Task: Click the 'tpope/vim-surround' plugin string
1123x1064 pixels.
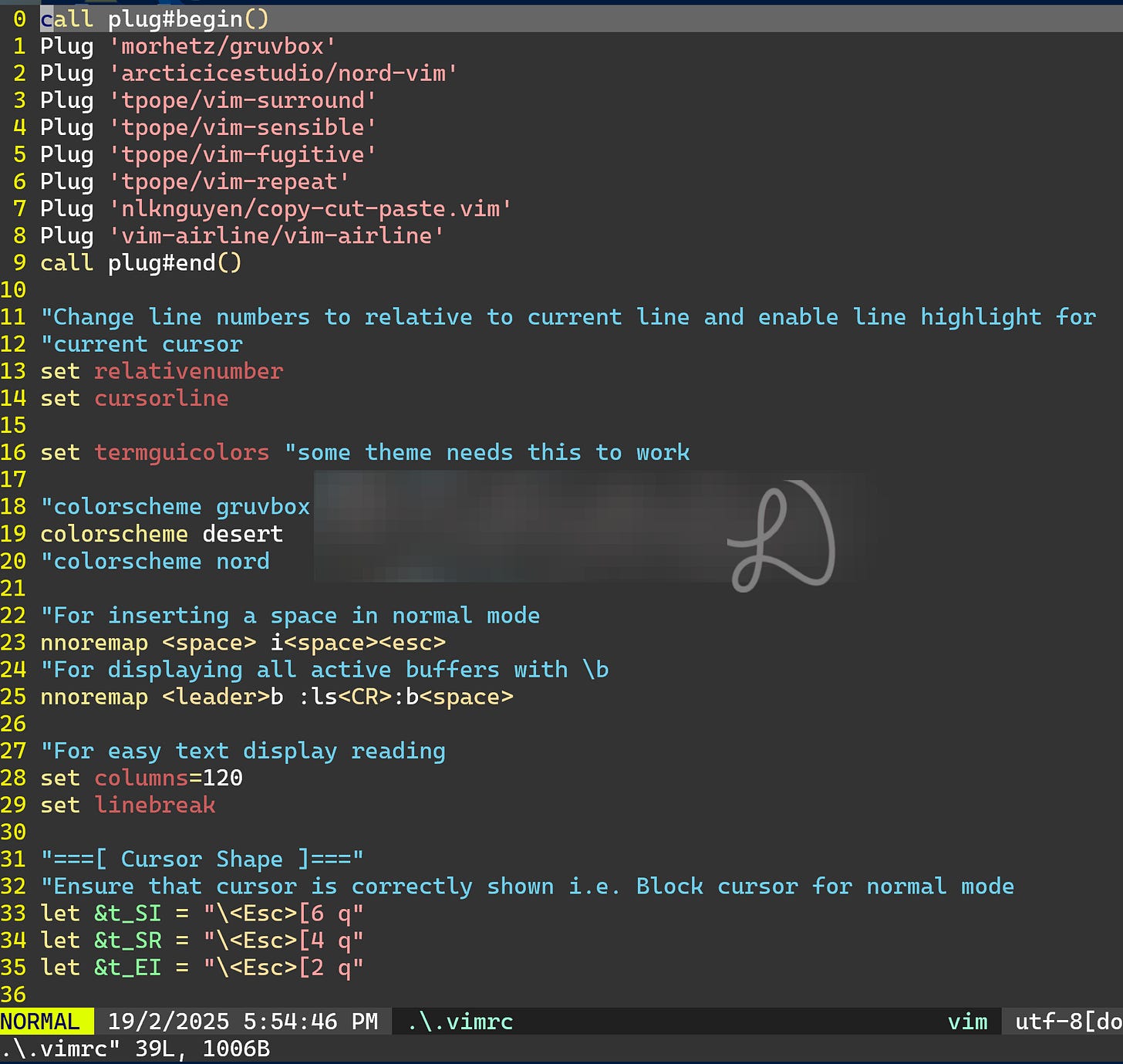Action: click(242, 100)
